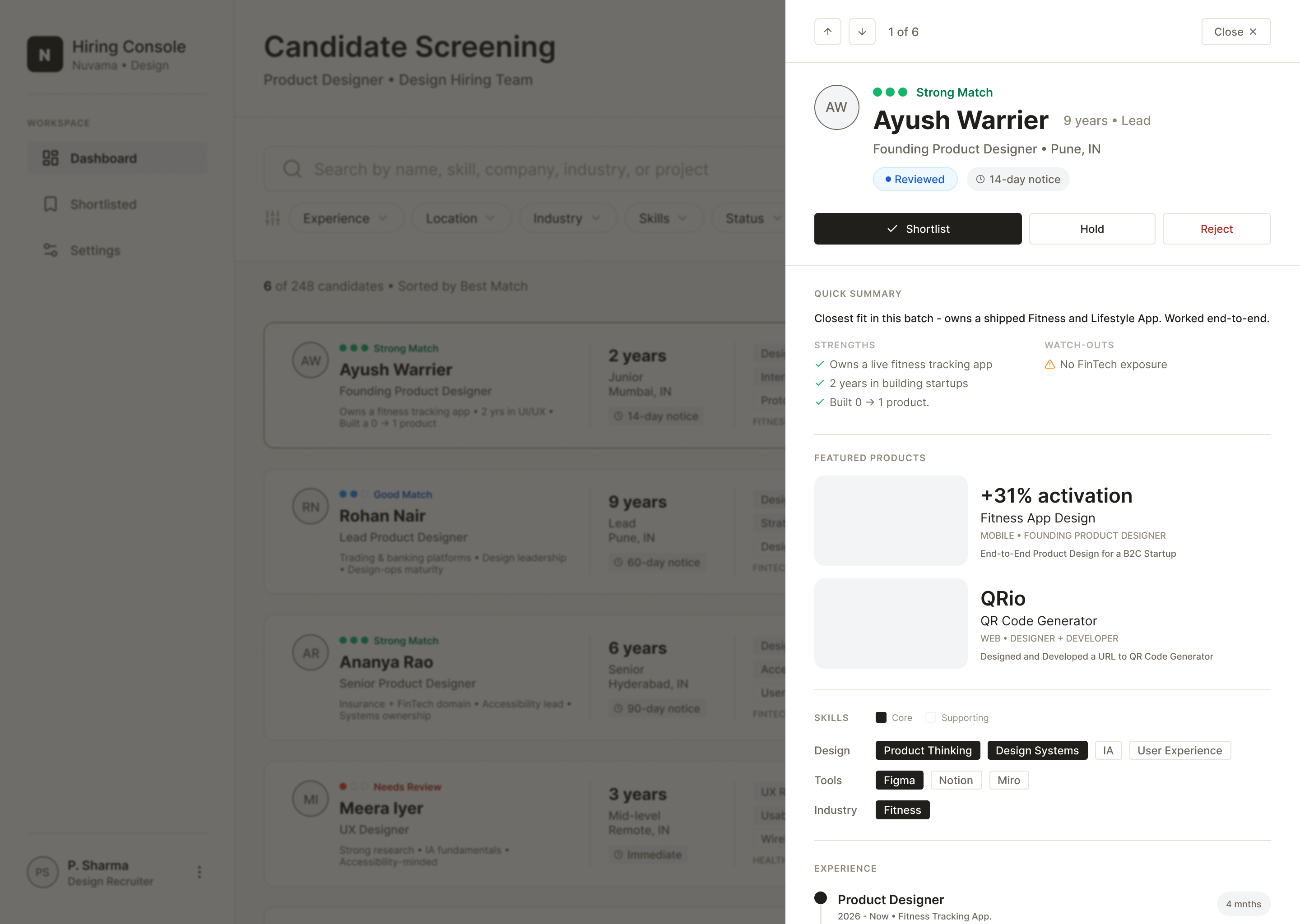Click the Reviewed status badge
This screenshot has width=1300, height=924.
tap(915, 179)
